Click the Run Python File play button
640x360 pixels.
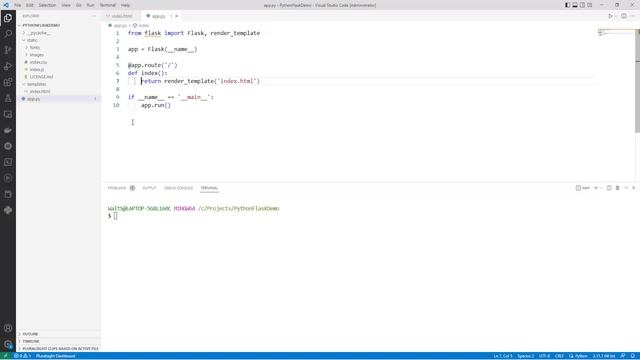click(610, 16)
